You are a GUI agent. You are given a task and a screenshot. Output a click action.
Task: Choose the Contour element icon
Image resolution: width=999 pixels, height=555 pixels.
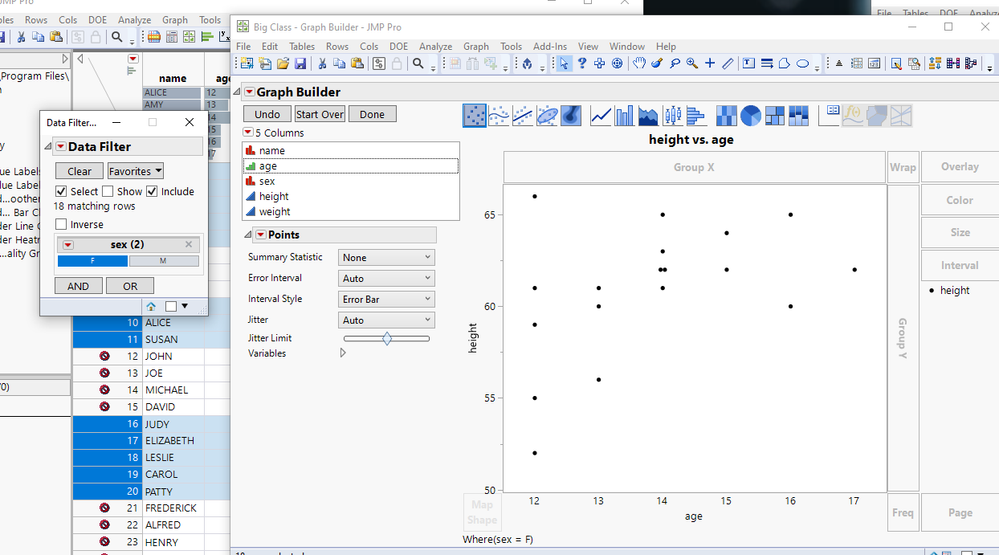click(571, 116)
